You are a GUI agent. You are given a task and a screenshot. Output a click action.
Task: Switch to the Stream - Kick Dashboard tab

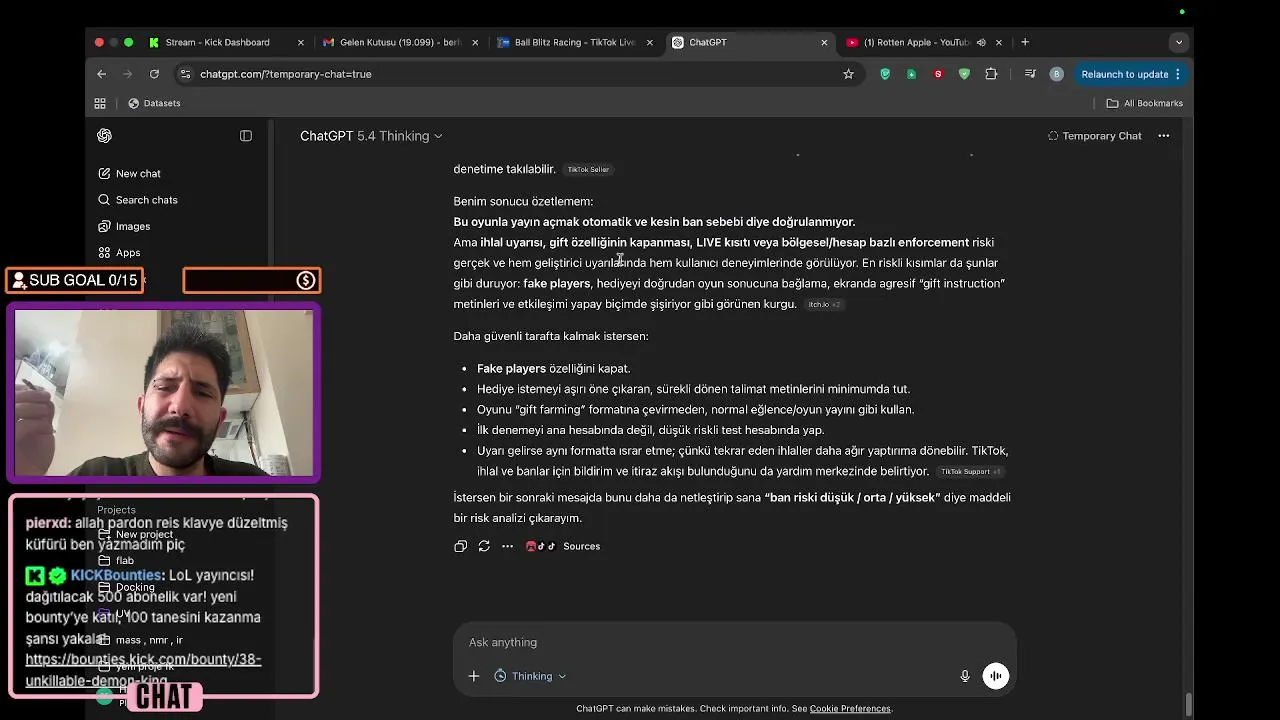[x=217, y=42]
